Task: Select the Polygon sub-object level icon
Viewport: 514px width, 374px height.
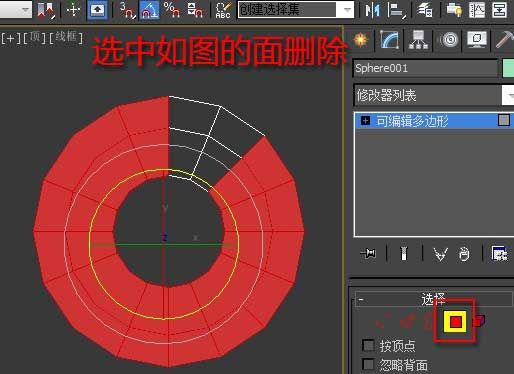Action: click(x=455, y=322)
